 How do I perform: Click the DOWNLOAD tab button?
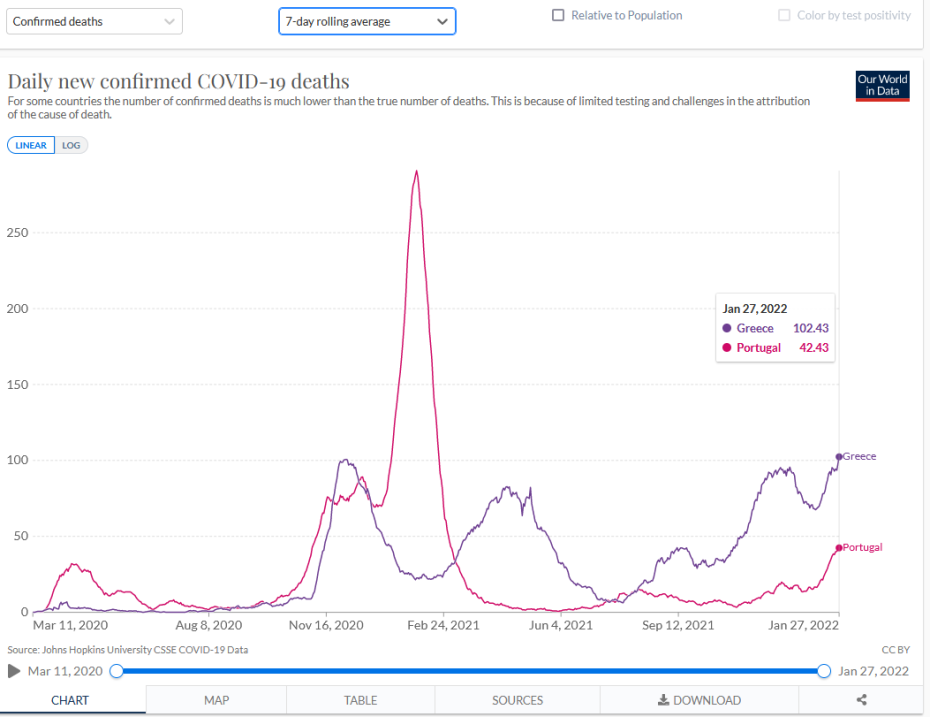point(699,700)
